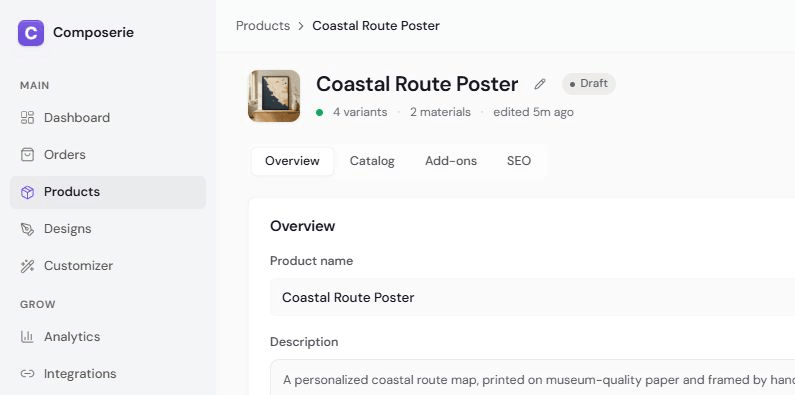
Task: Click the Coastal Route Poster breadcrumb
Action: (376, 26)
